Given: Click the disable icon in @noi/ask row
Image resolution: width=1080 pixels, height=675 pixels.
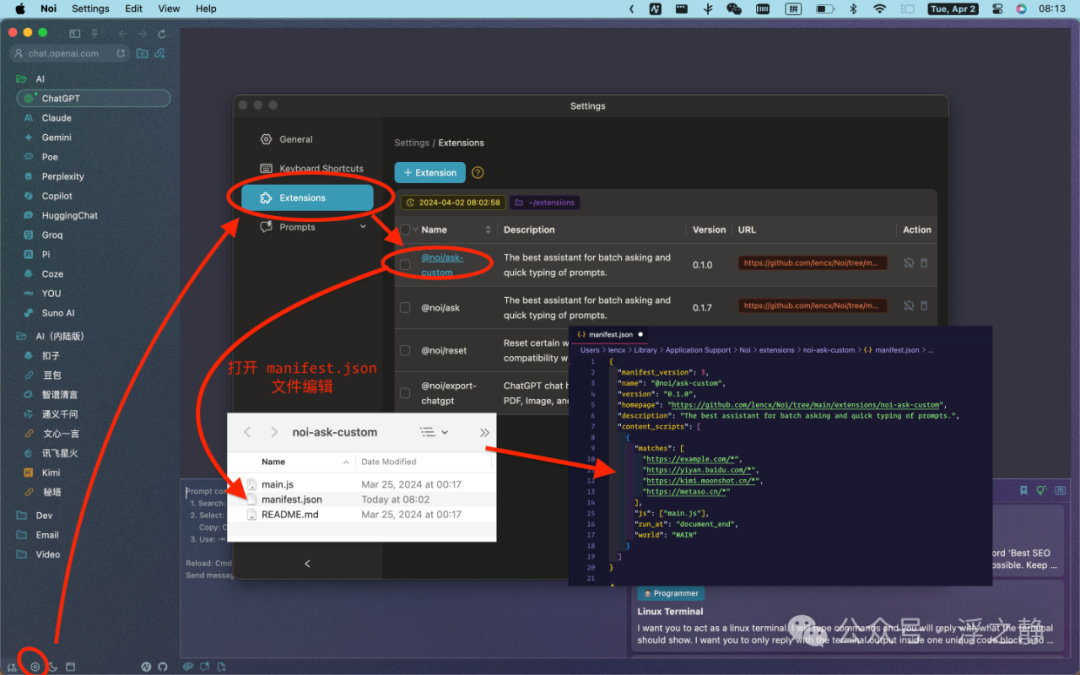Looking at the screenshot, I should click(x=908, y=306).
